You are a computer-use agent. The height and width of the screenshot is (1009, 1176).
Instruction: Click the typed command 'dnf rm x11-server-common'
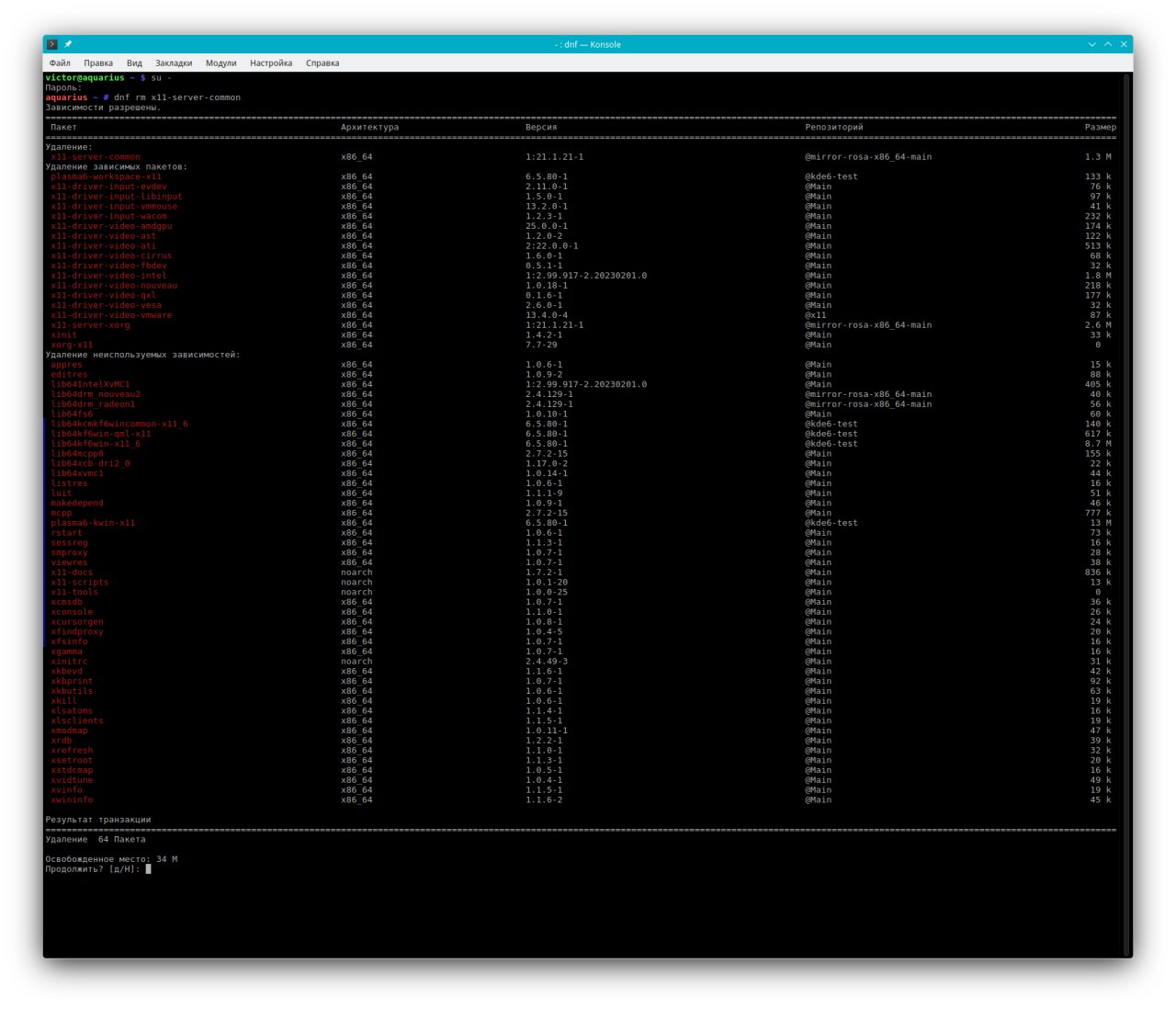pyautogui.click(x=177, y=97)
